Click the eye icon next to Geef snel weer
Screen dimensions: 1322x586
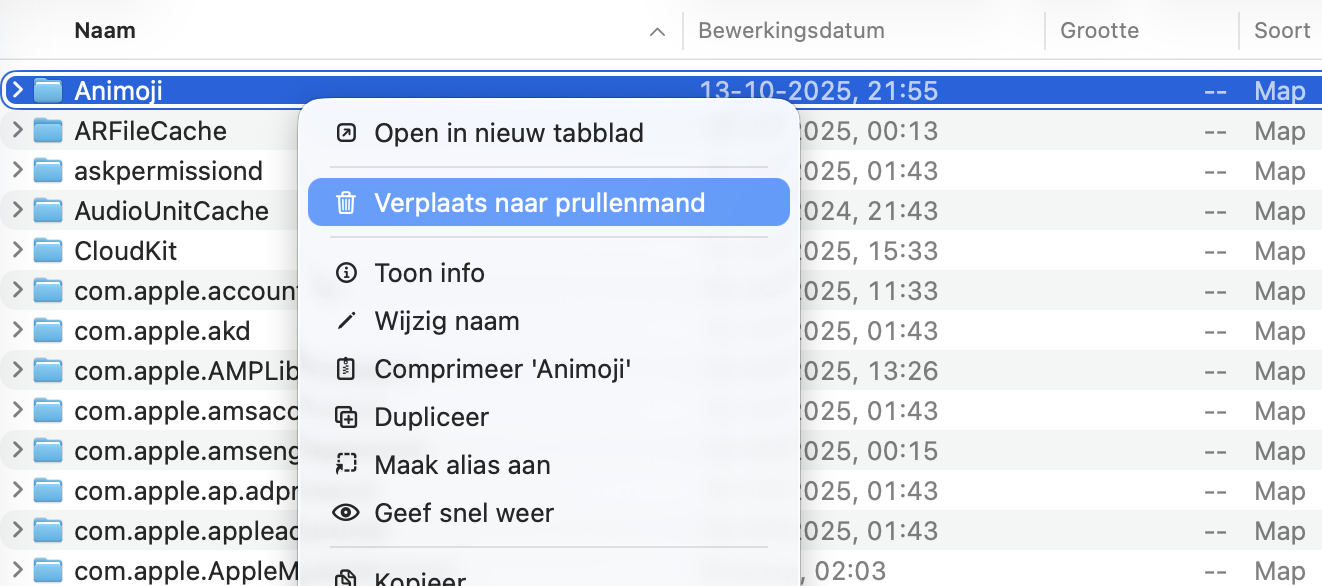tap(345, 512)
